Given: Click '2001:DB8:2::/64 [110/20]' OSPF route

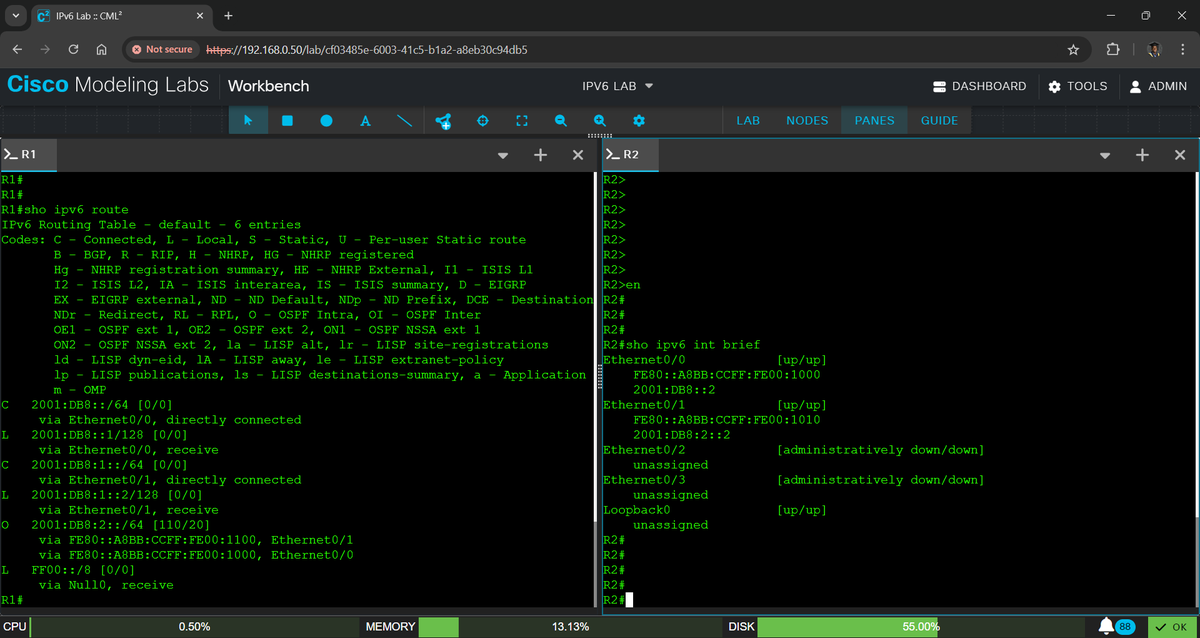Looking at the screenshot, I should 120,525.
